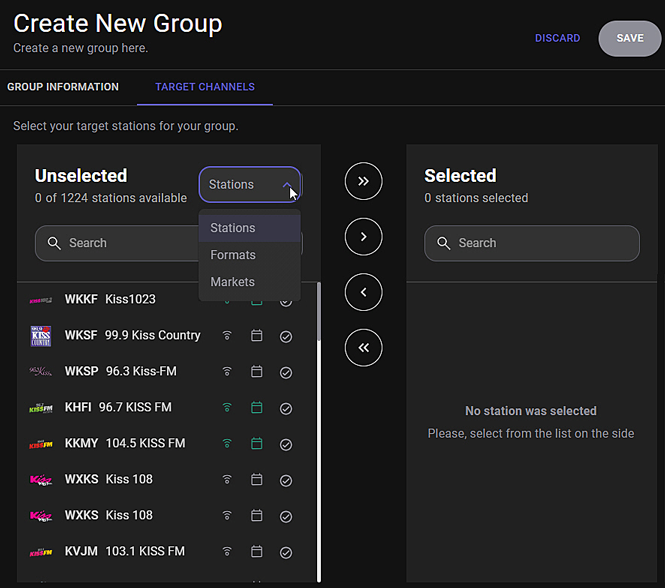Select the WKKF Kiss1023 station row
Screen dimensions: 665x588
pyautogui.click(x=166, y=300)
